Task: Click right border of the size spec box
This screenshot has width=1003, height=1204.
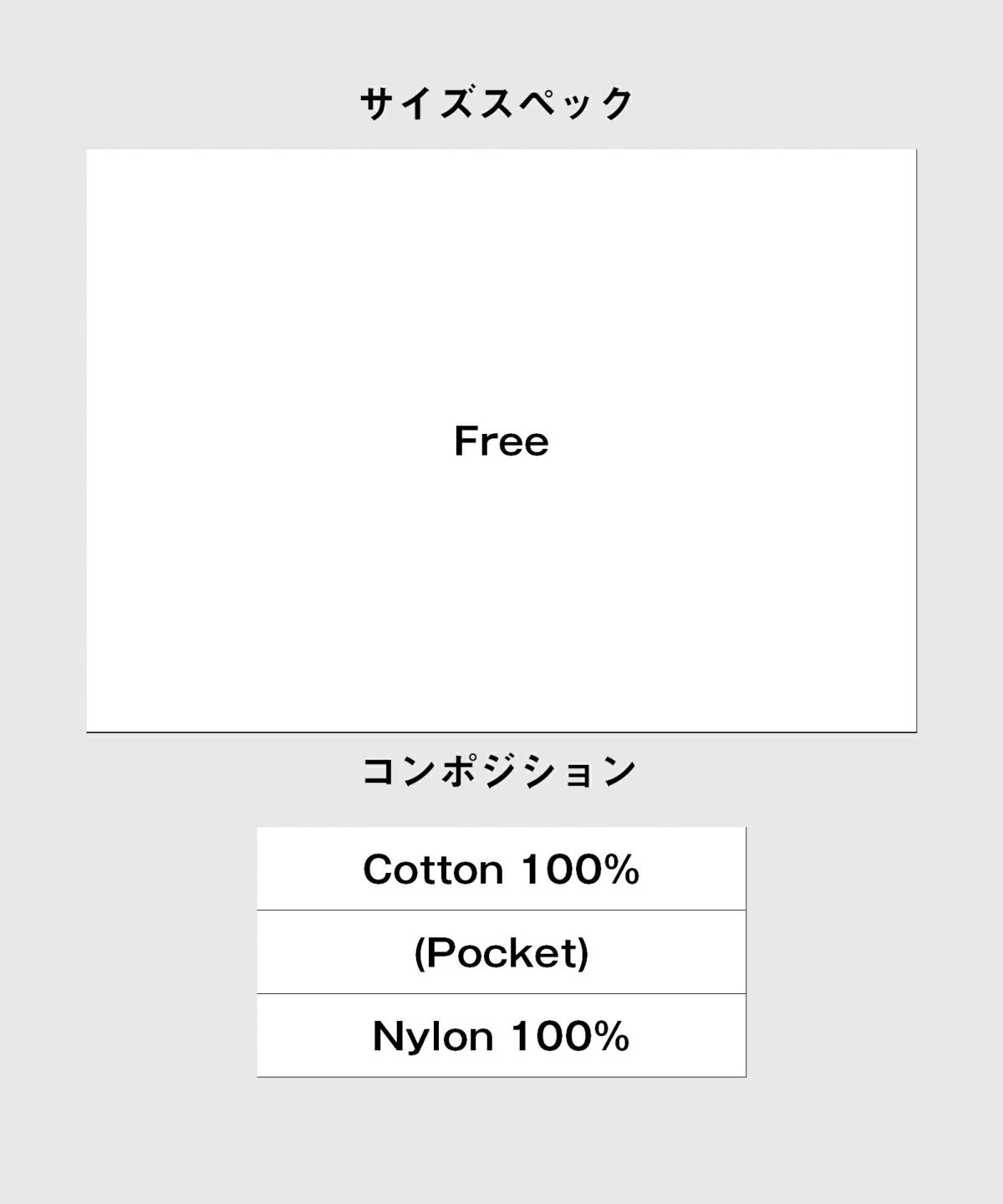Action: pyautogui.click(x=916, y=441)
